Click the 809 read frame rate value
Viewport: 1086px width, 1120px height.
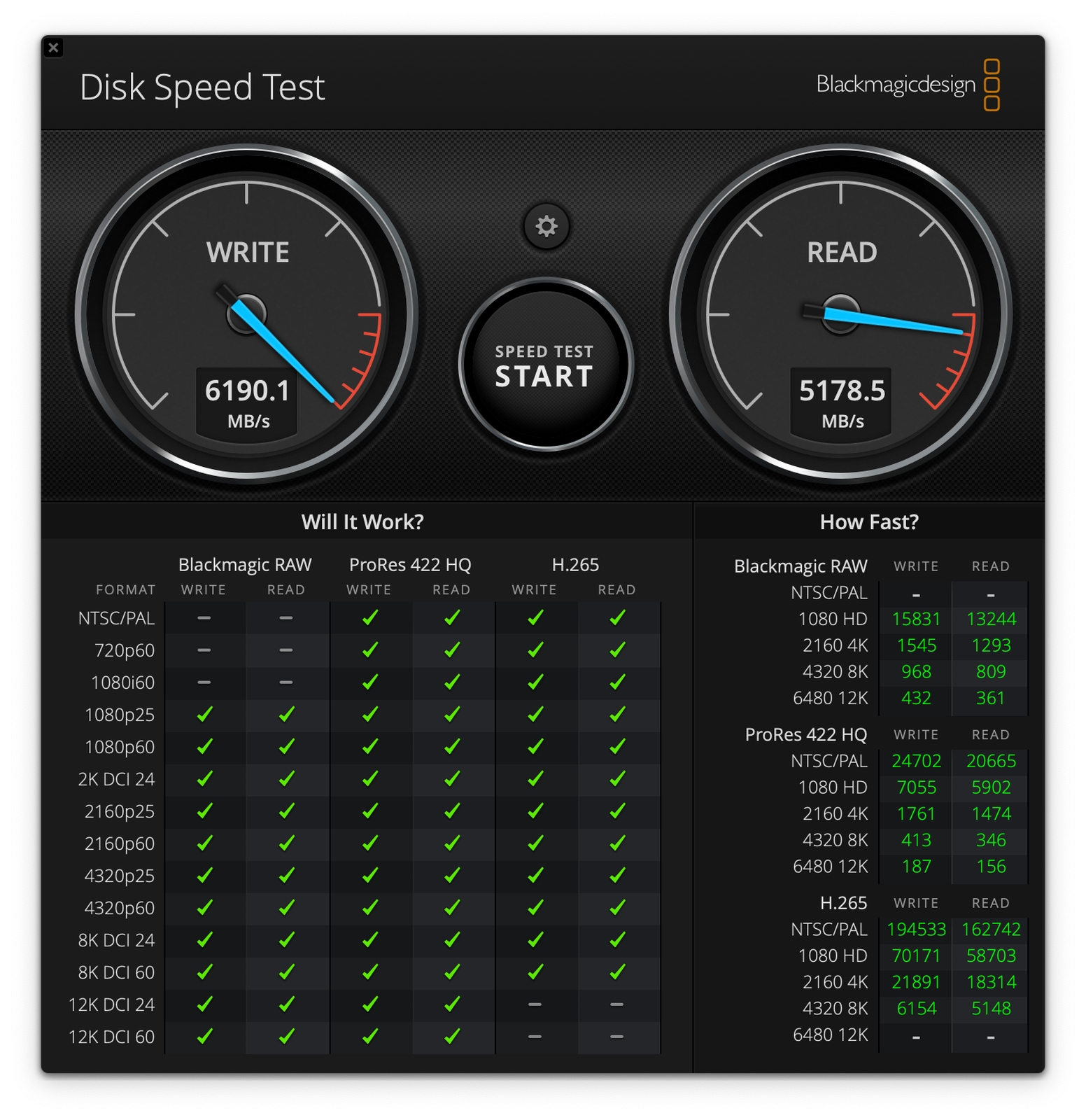(x=991, y=672)
